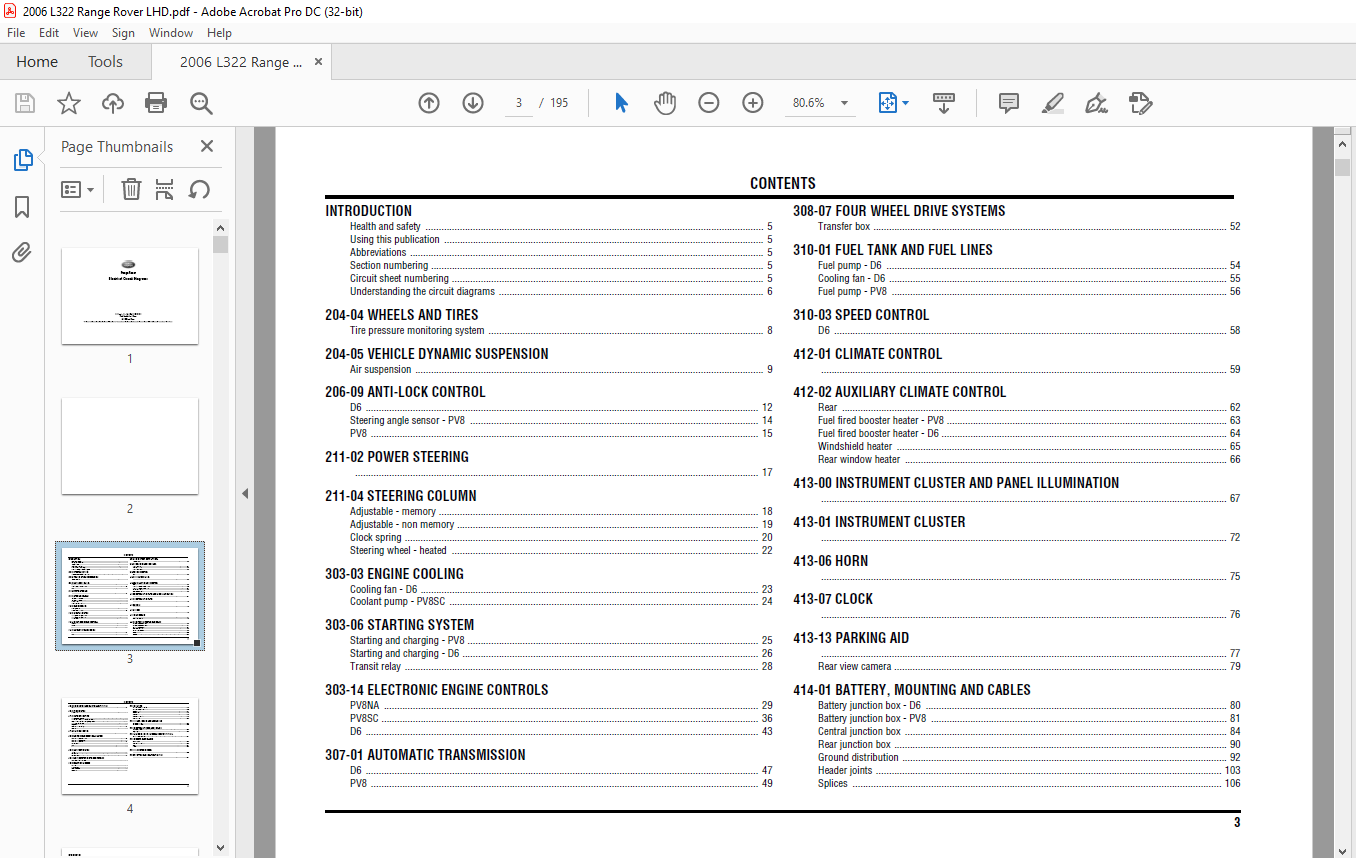The image size is (1356, 858).
Task: Switch to the Tools tab
Action: pyautogui.click(x=105, y=62)
